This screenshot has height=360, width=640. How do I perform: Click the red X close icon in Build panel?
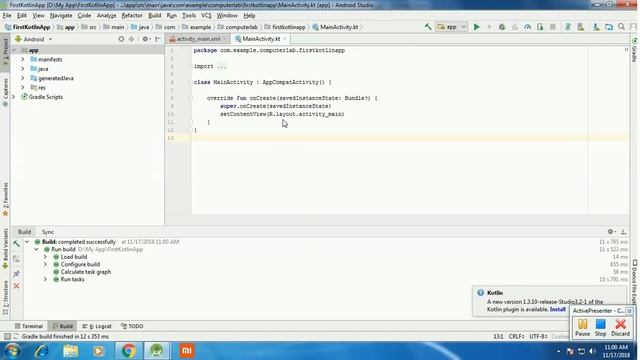point(16,286)
